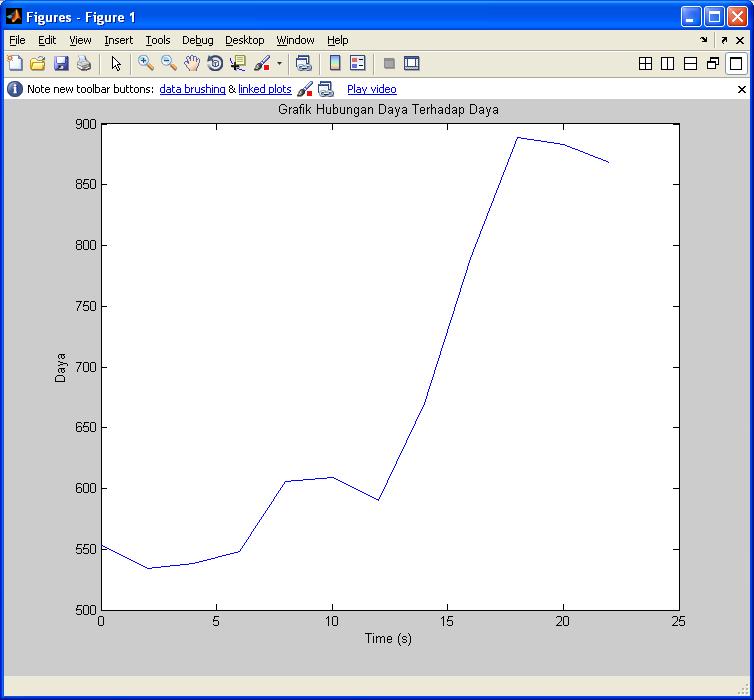Image resolution: width=754 pixels, height=700 pixels.
Task: Open the Tools menu
Action: [158, 40]
